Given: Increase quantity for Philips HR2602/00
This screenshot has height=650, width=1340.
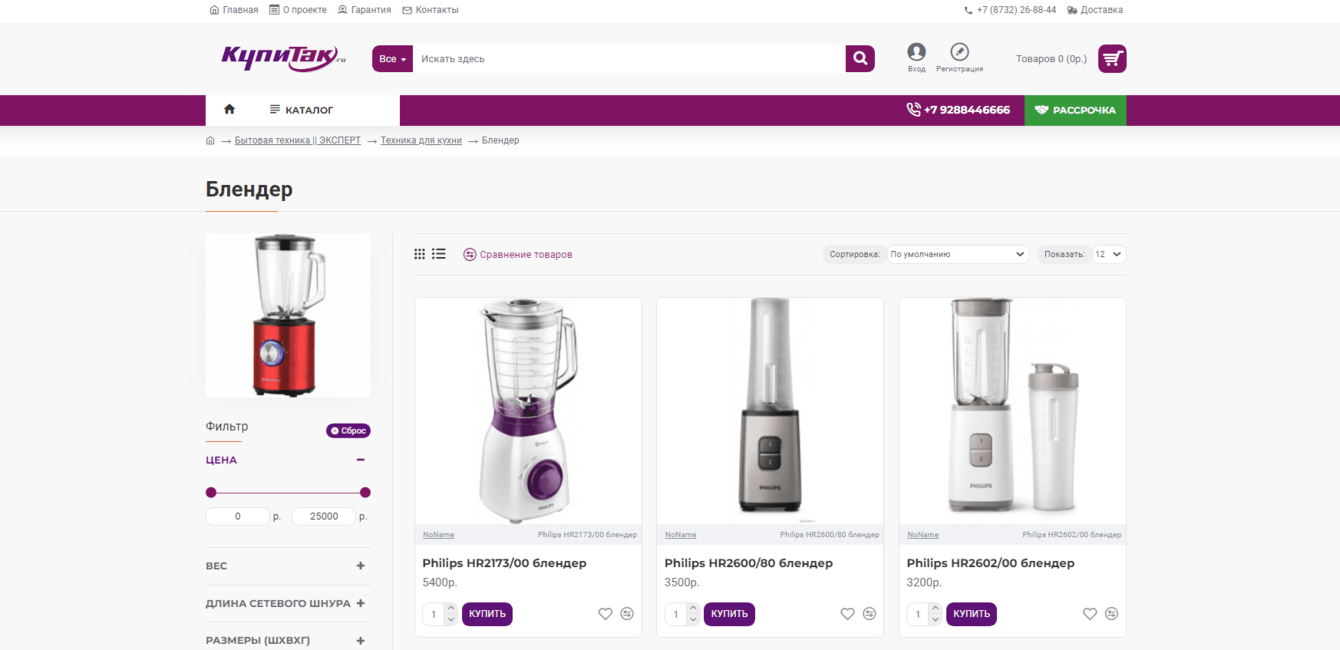Looking at the screenshot, I should click(935, 608).
